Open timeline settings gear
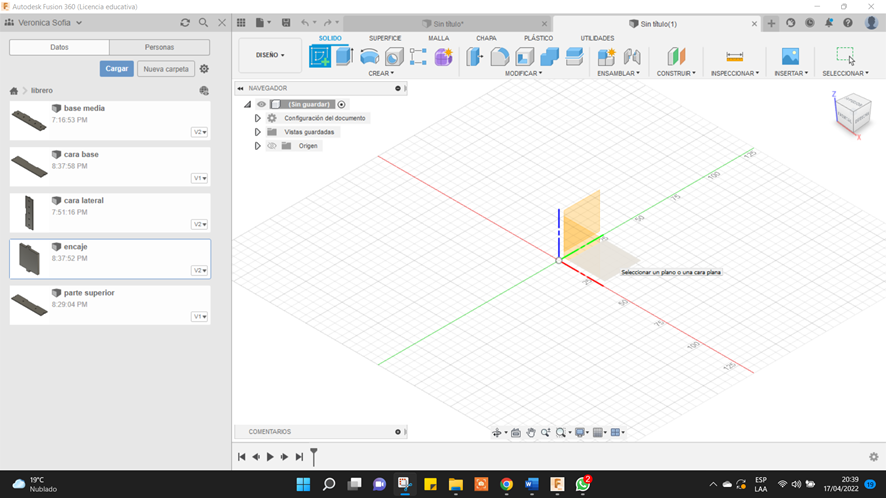This screenshot has width=886, height=498. point(874,457)
